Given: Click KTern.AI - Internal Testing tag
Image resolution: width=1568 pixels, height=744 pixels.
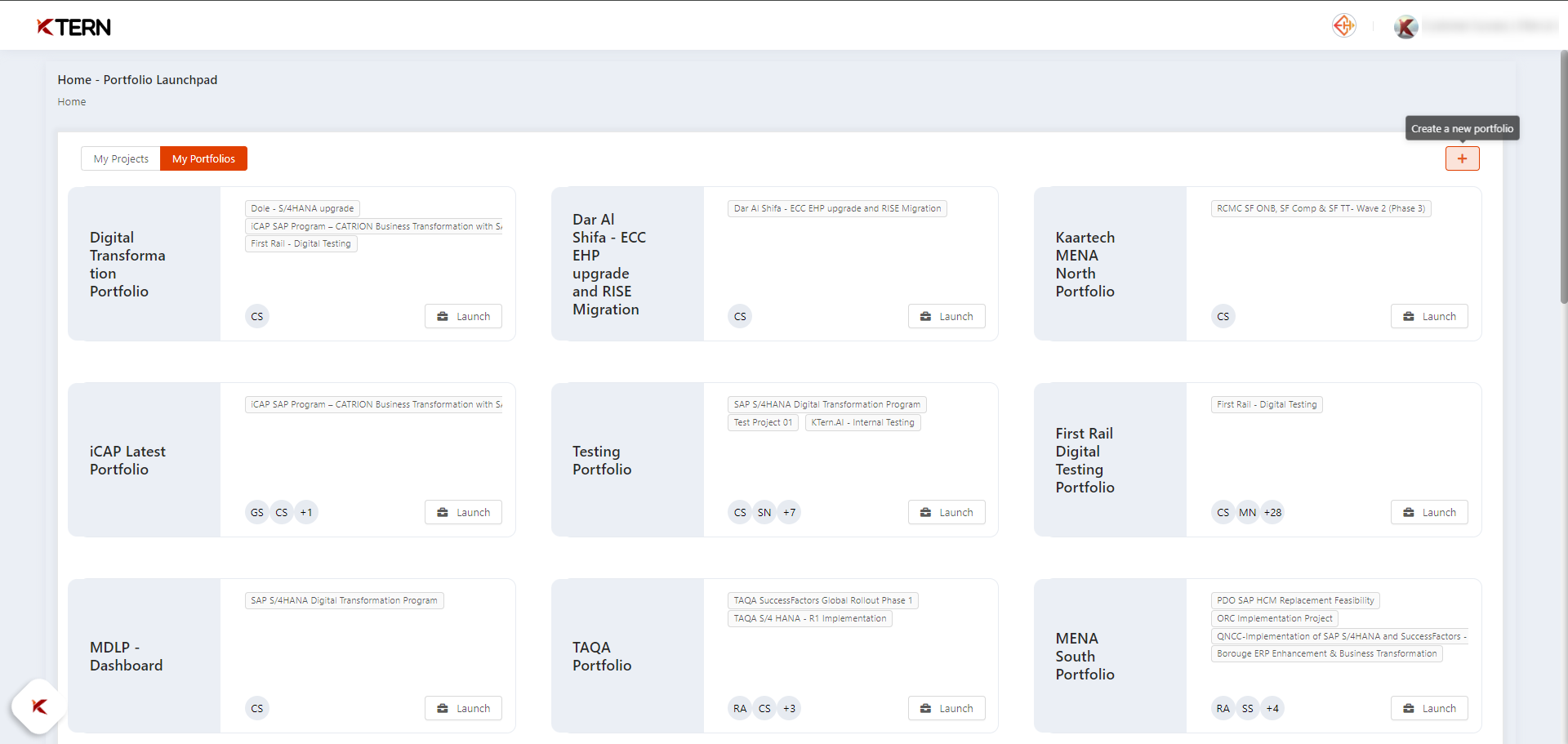Looking at the screenshot, I should tap(862, 422).
